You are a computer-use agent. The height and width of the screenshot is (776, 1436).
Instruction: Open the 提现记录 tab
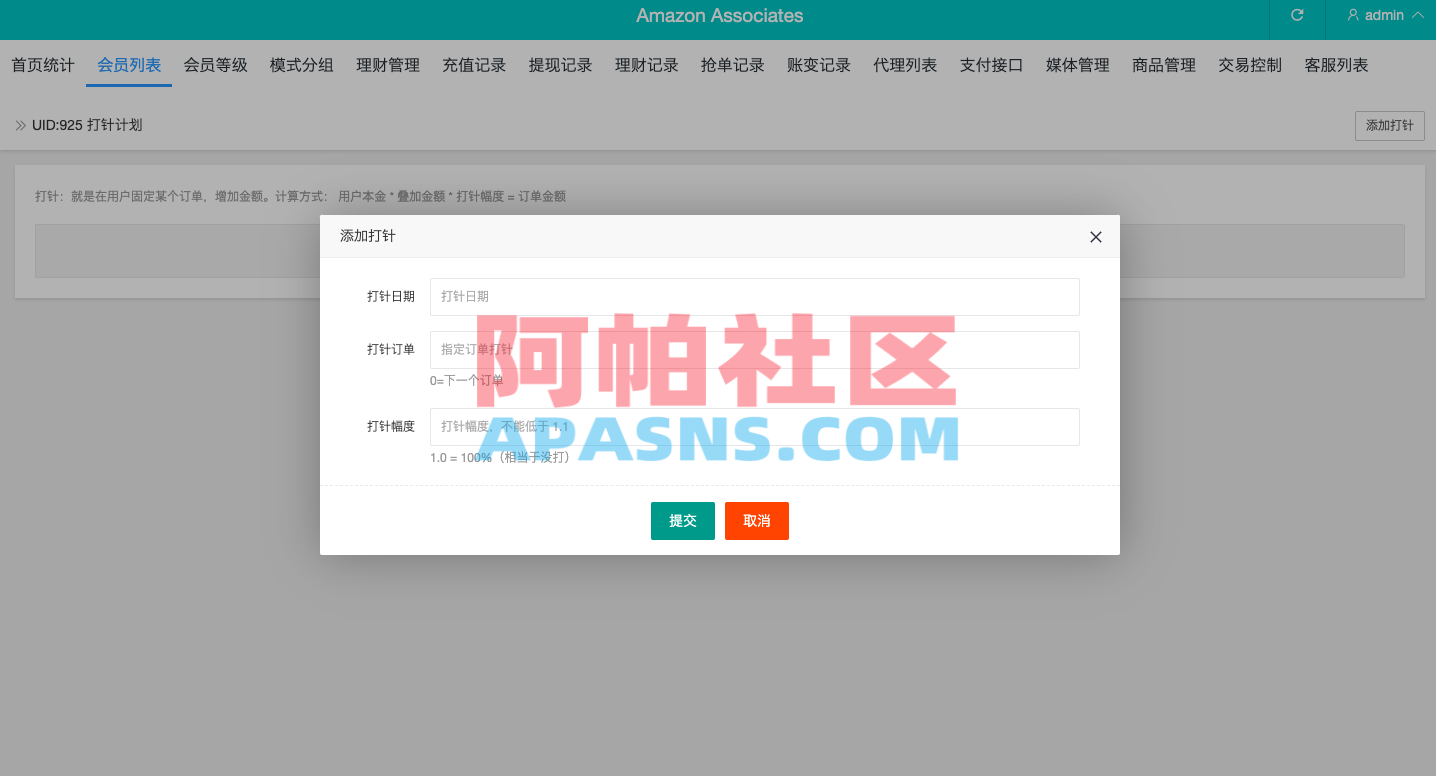point(560,65)
